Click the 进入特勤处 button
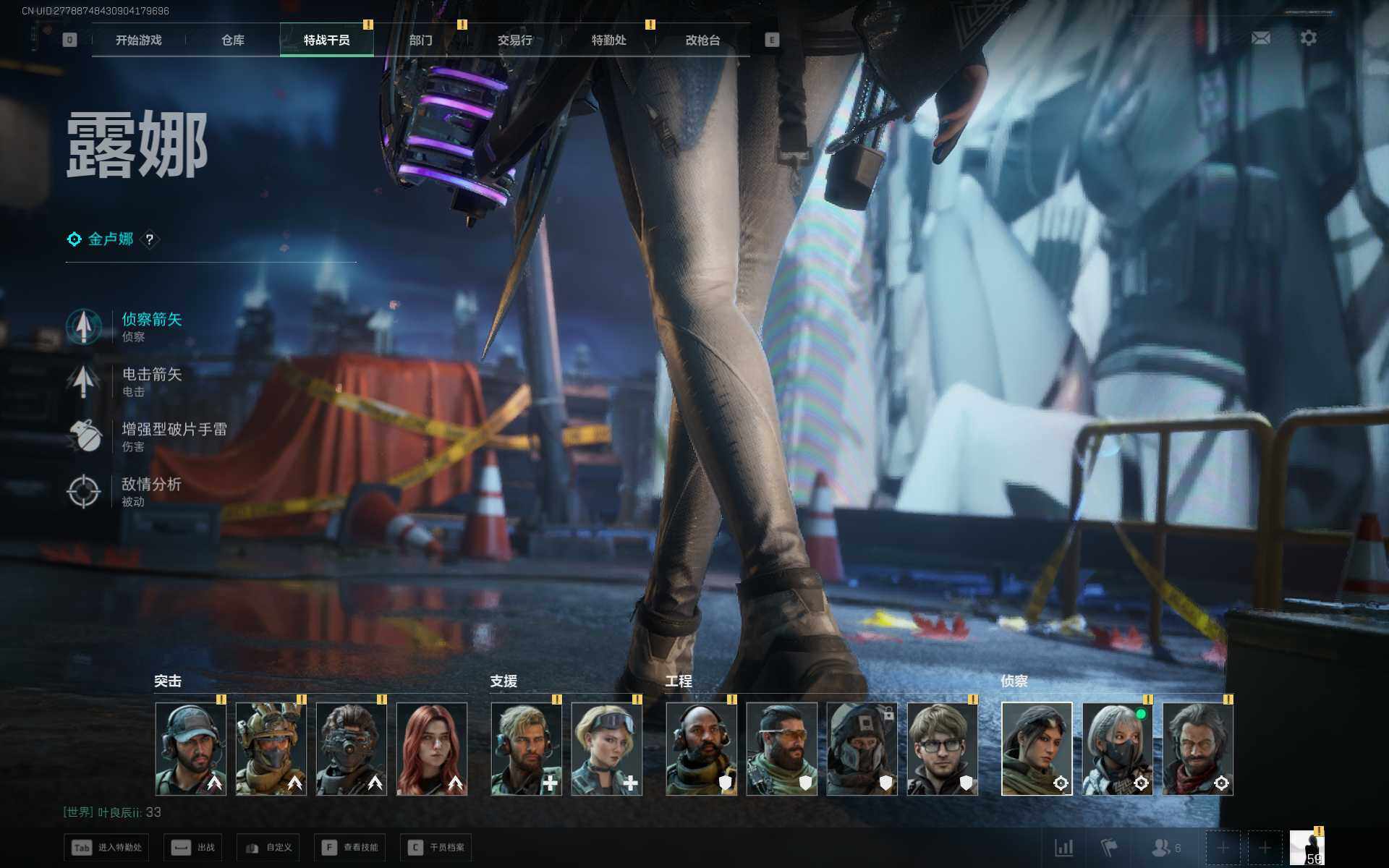1389x868 pixels. (106, 847)
